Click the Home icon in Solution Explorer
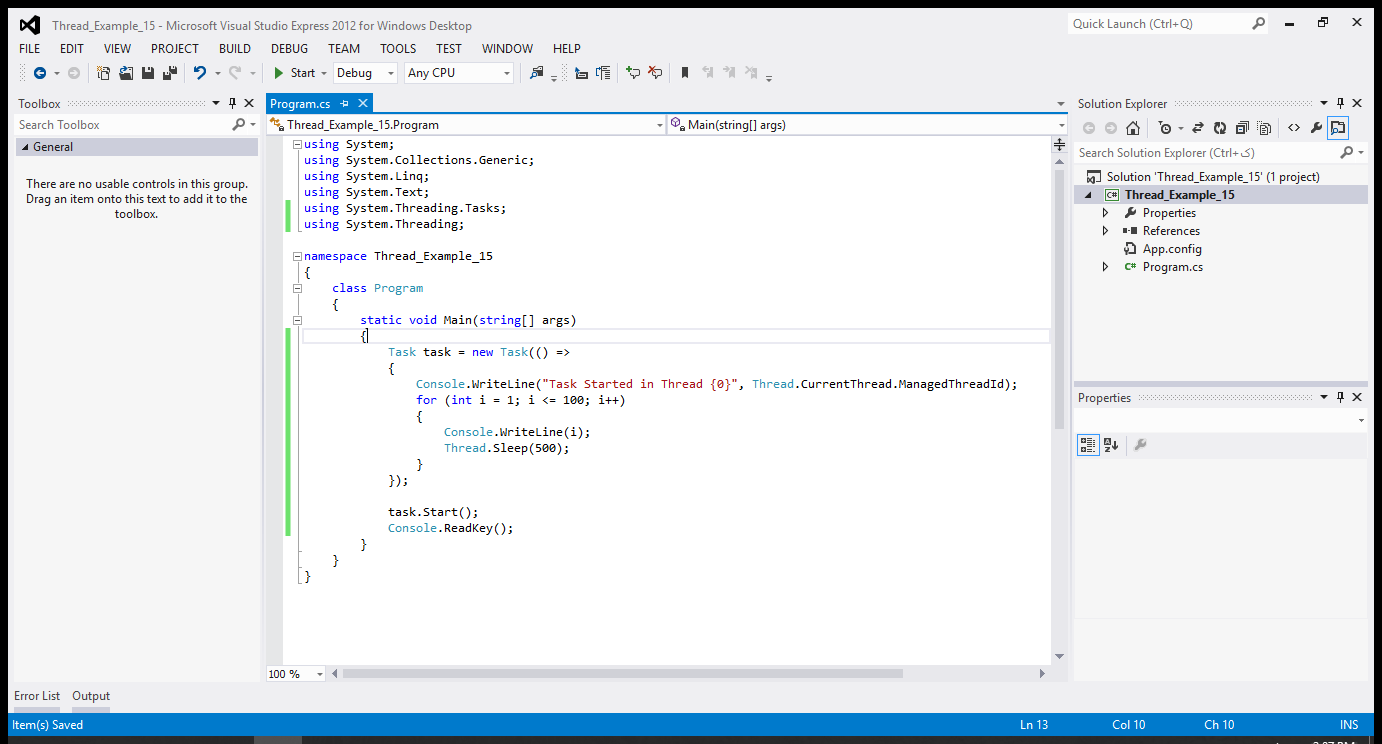The height and width of the screenshot is (744, 1382). click(x=1132, y=128)
